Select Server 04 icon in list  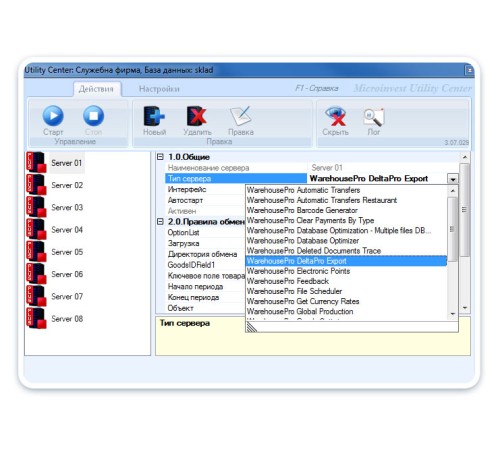click(36, 229)
